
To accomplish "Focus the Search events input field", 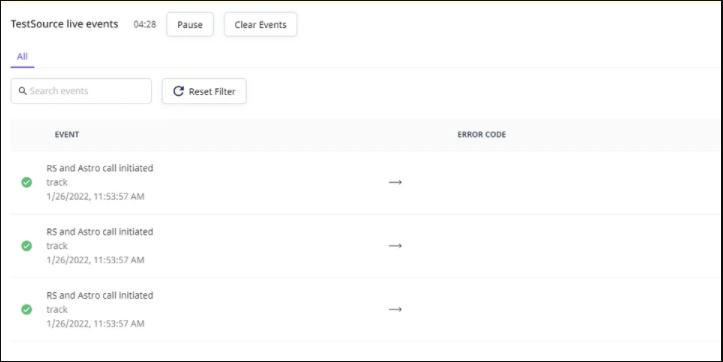I will 81,91.
